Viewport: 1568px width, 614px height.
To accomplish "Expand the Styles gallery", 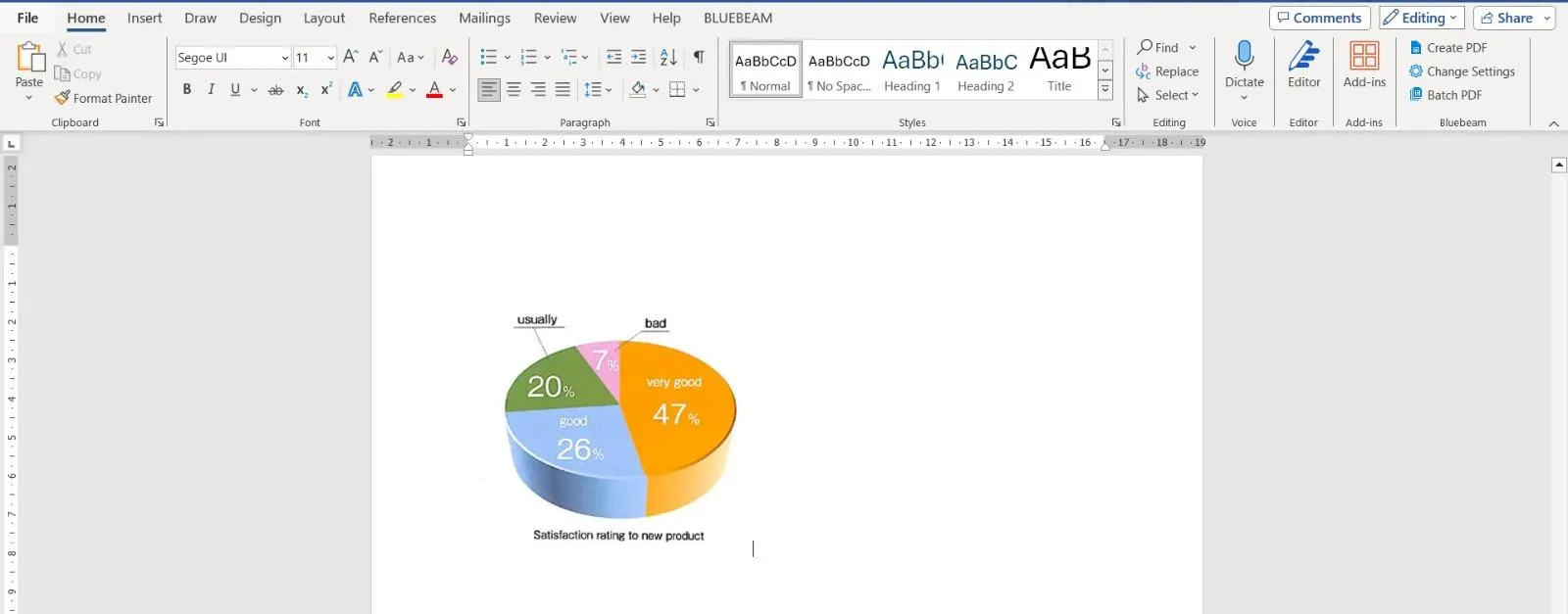I will pos(1105,89).
